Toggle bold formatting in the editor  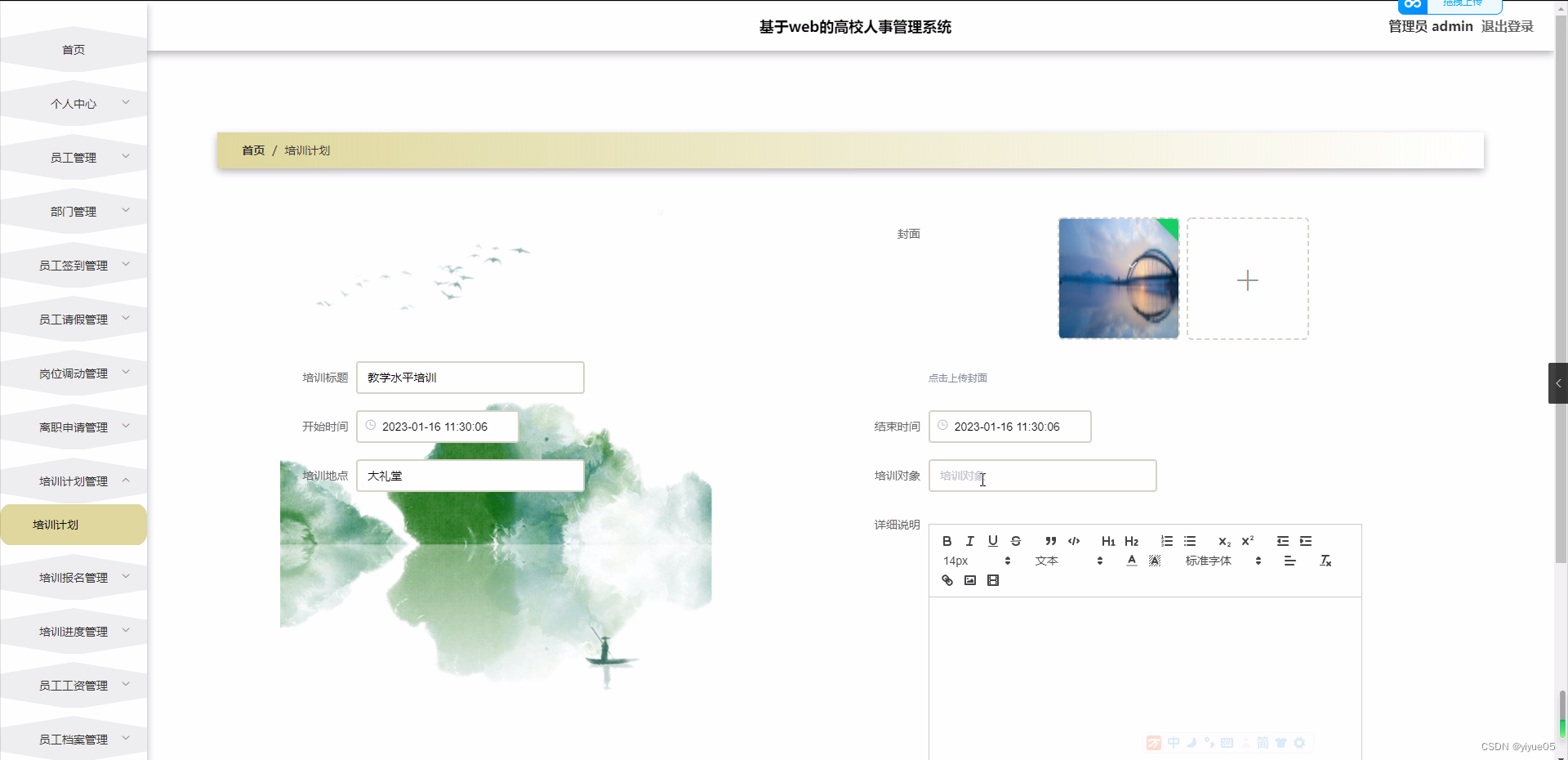(x=947, y=541)
